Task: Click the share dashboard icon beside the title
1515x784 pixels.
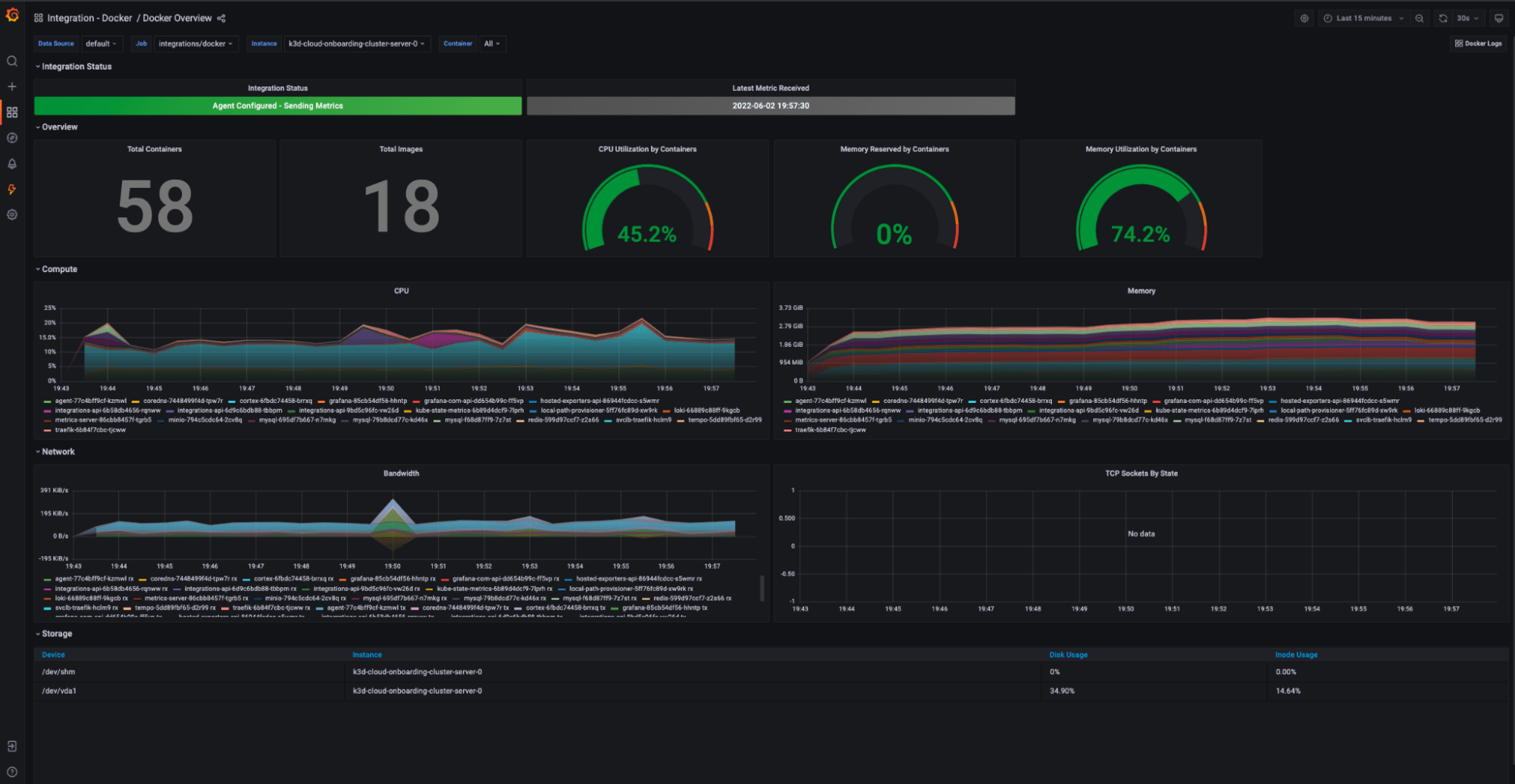Action: click(221, 17)
